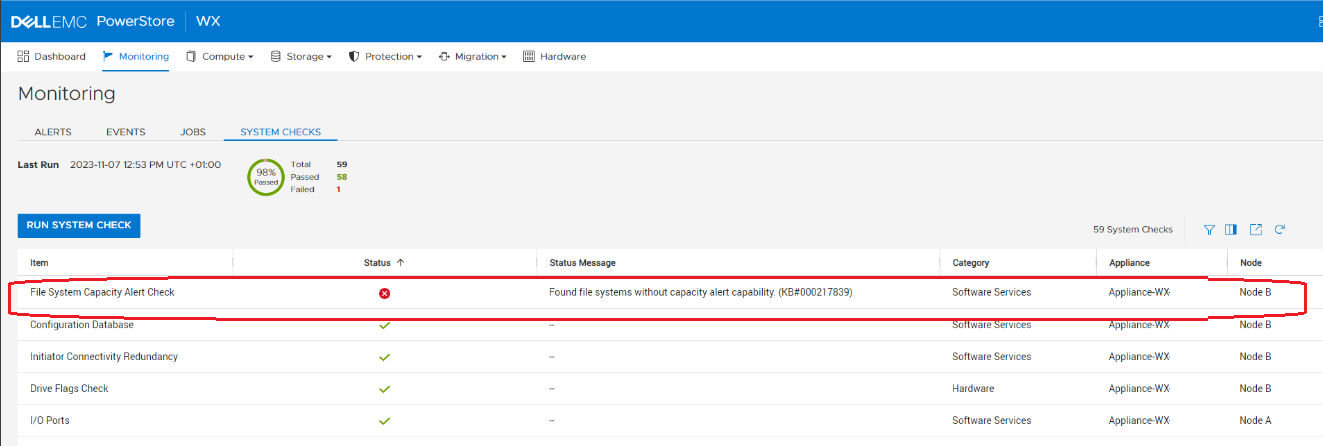Expand the Storage dropdown menu

coord(302,57)
